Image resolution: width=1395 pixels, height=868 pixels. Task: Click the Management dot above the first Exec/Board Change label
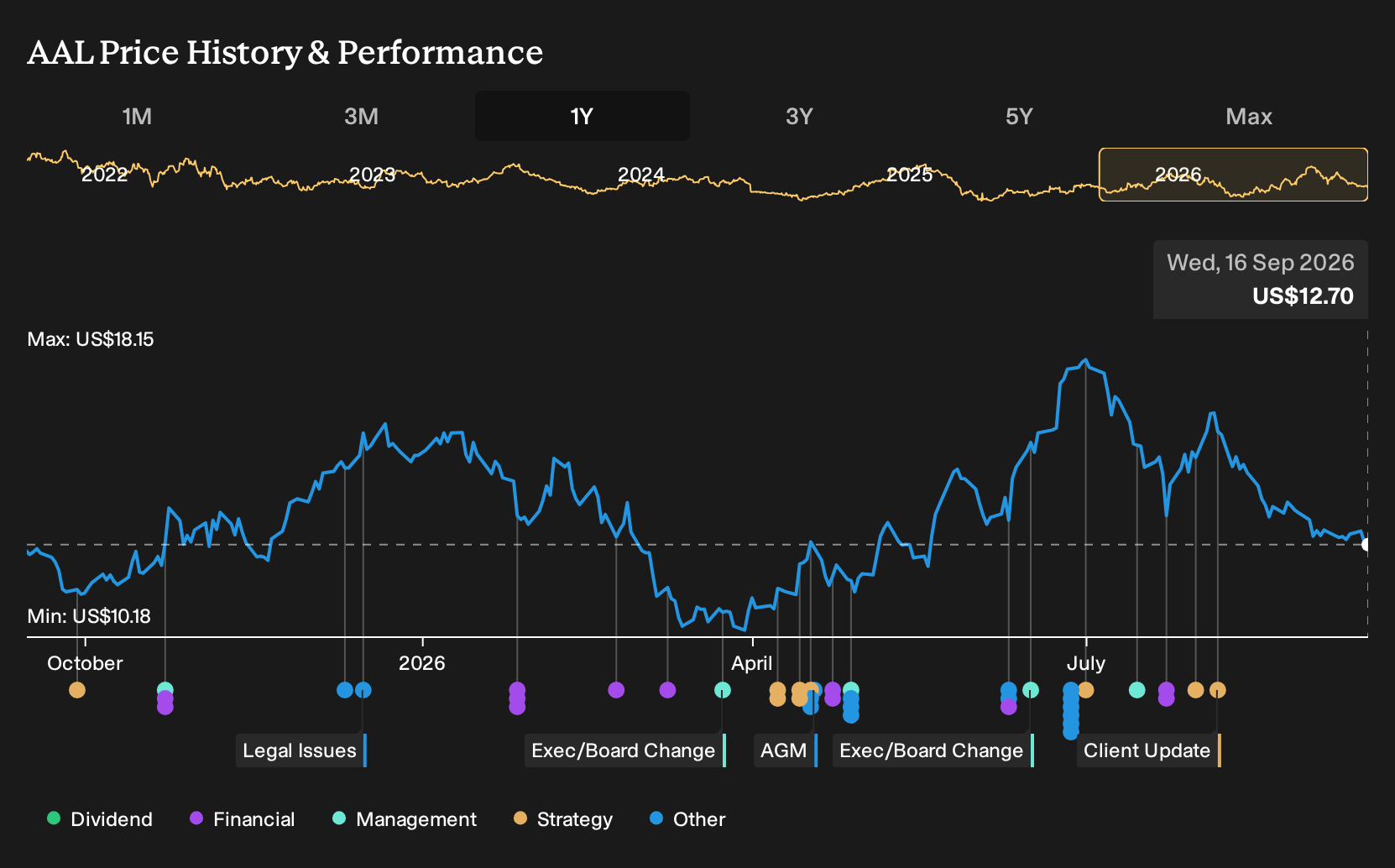pyautogui.click(x=723, y=690)
